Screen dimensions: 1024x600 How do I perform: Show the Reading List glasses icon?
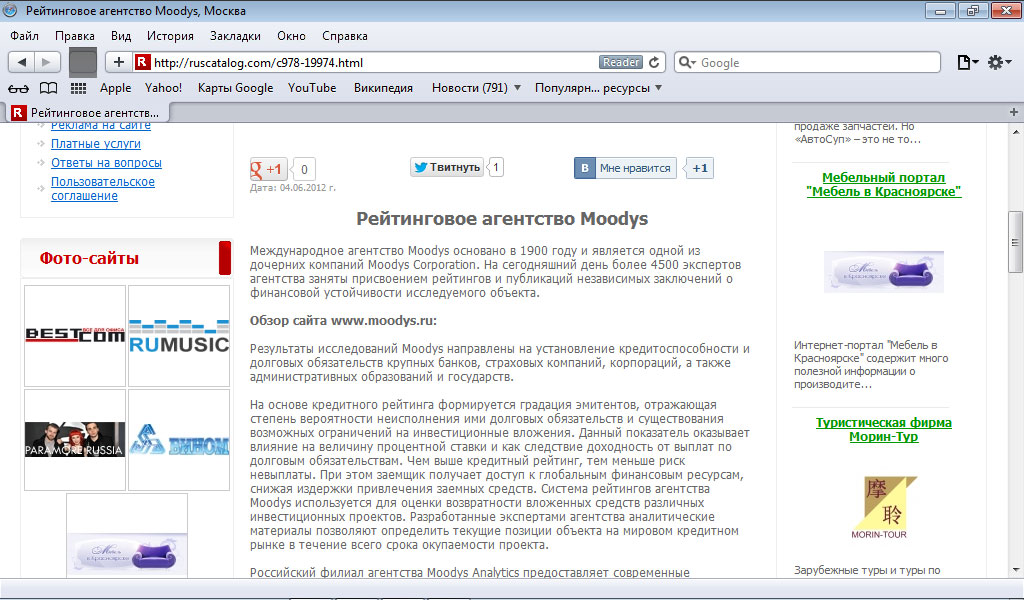click(x=18, y=88)
